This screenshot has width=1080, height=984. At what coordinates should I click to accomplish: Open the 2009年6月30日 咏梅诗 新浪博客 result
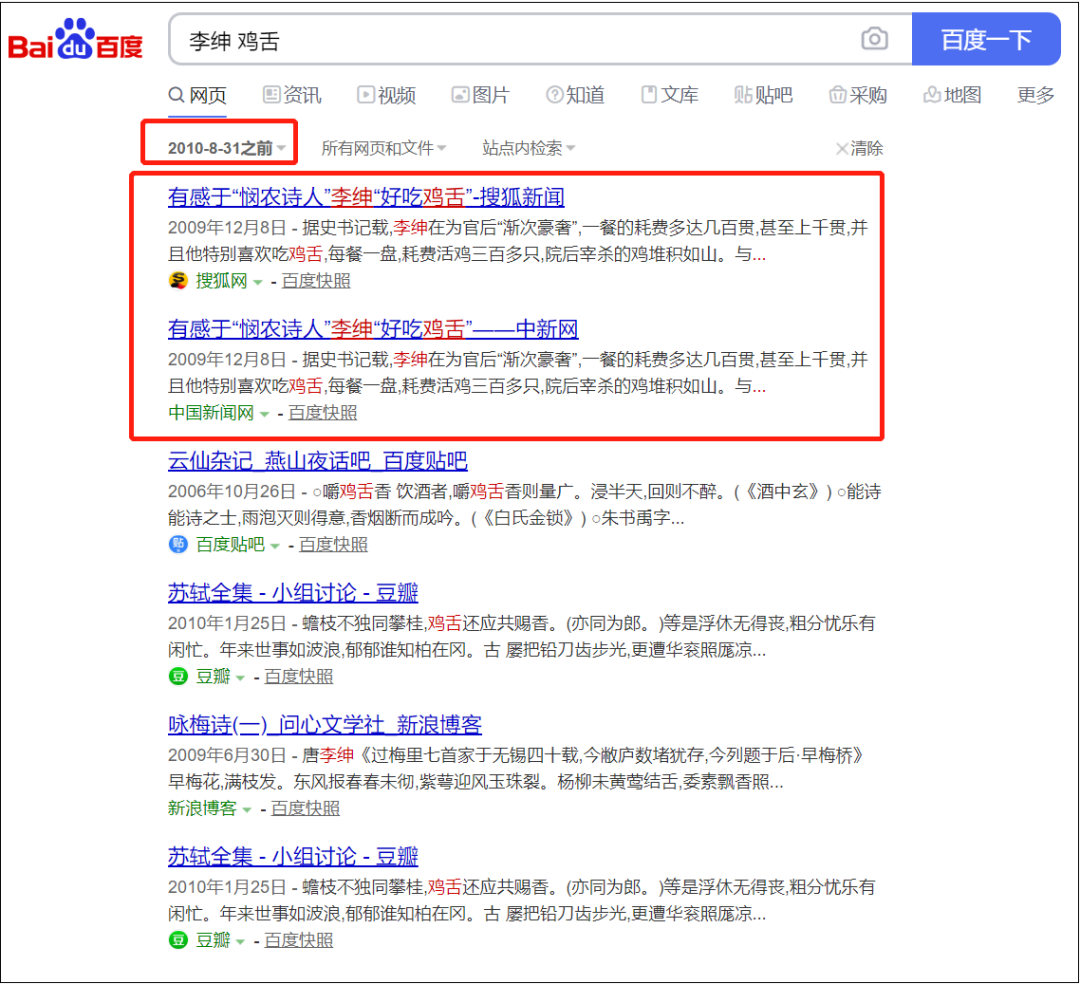click(324, 724)
